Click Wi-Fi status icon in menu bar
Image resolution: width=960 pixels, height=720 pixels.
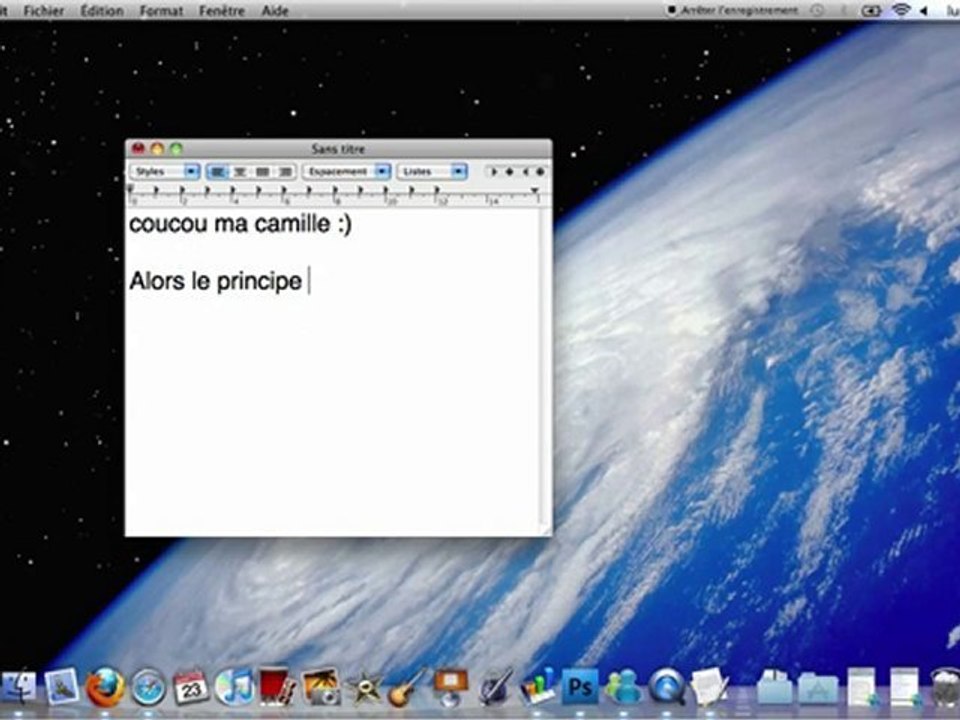click(901, 10)
